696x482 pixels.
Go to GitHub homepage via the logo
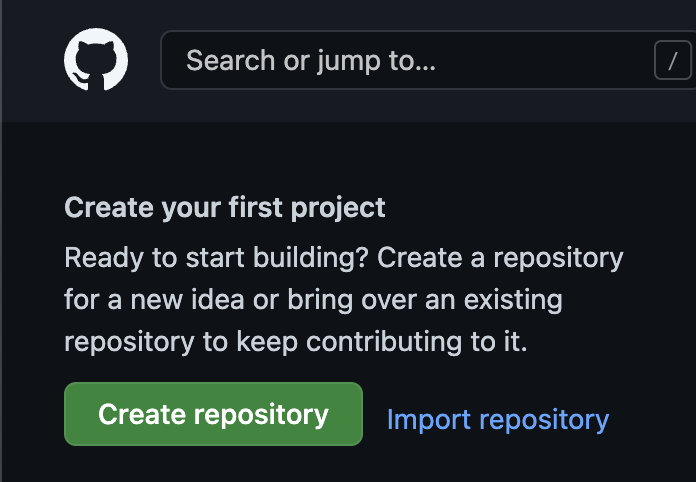(x=96, y=60)
